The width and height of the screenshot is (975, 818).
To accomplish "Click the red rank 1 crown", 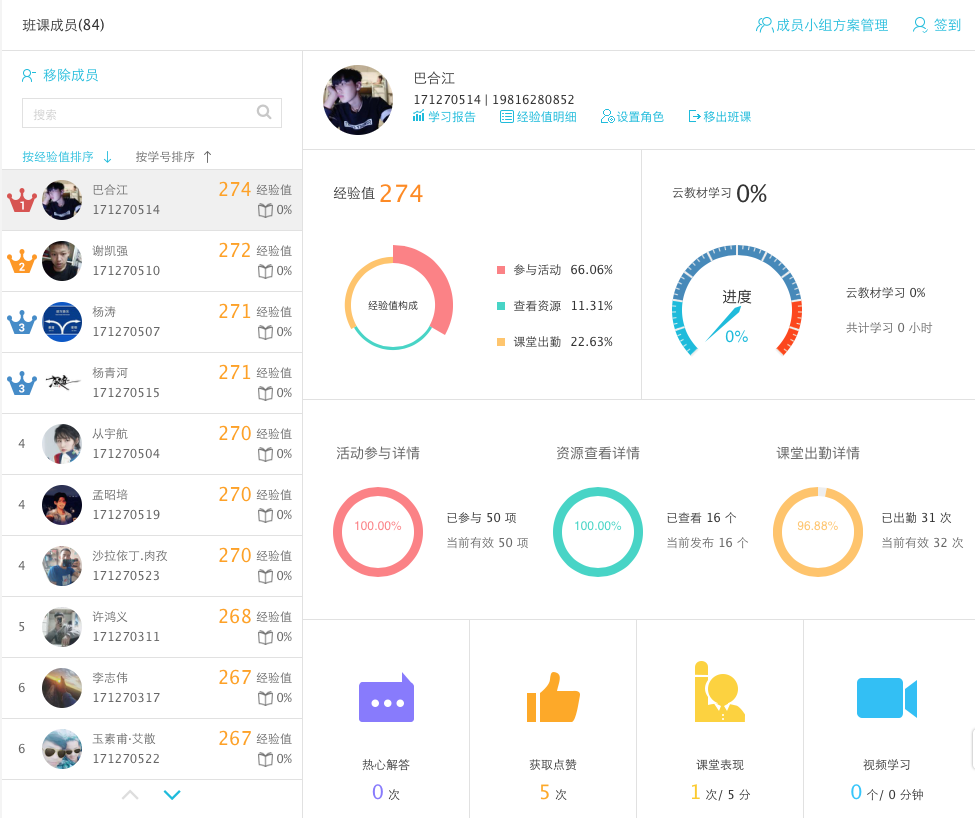I will (22, 201).
